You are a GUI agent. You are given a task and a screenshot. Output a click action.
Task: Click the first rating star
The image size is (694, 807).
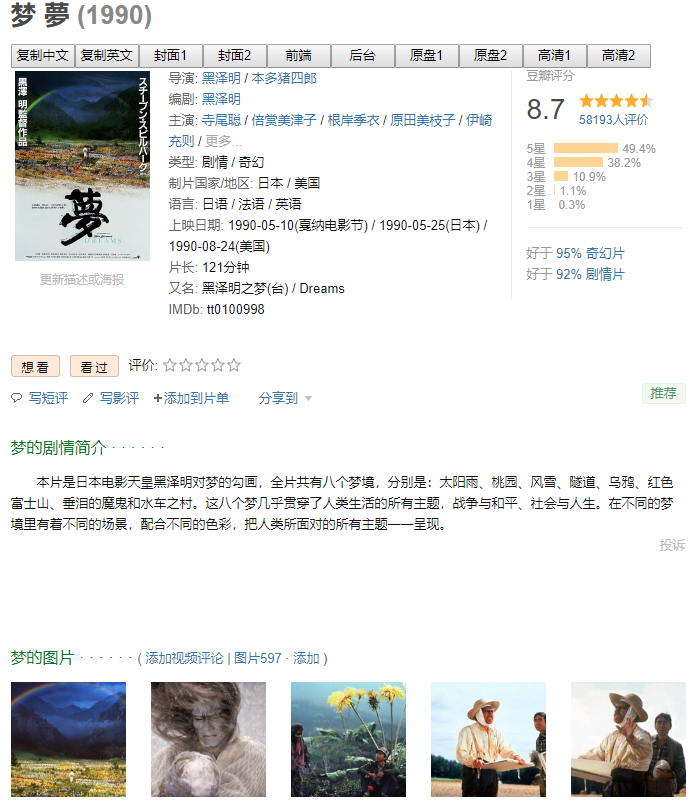tap(169, 365)
